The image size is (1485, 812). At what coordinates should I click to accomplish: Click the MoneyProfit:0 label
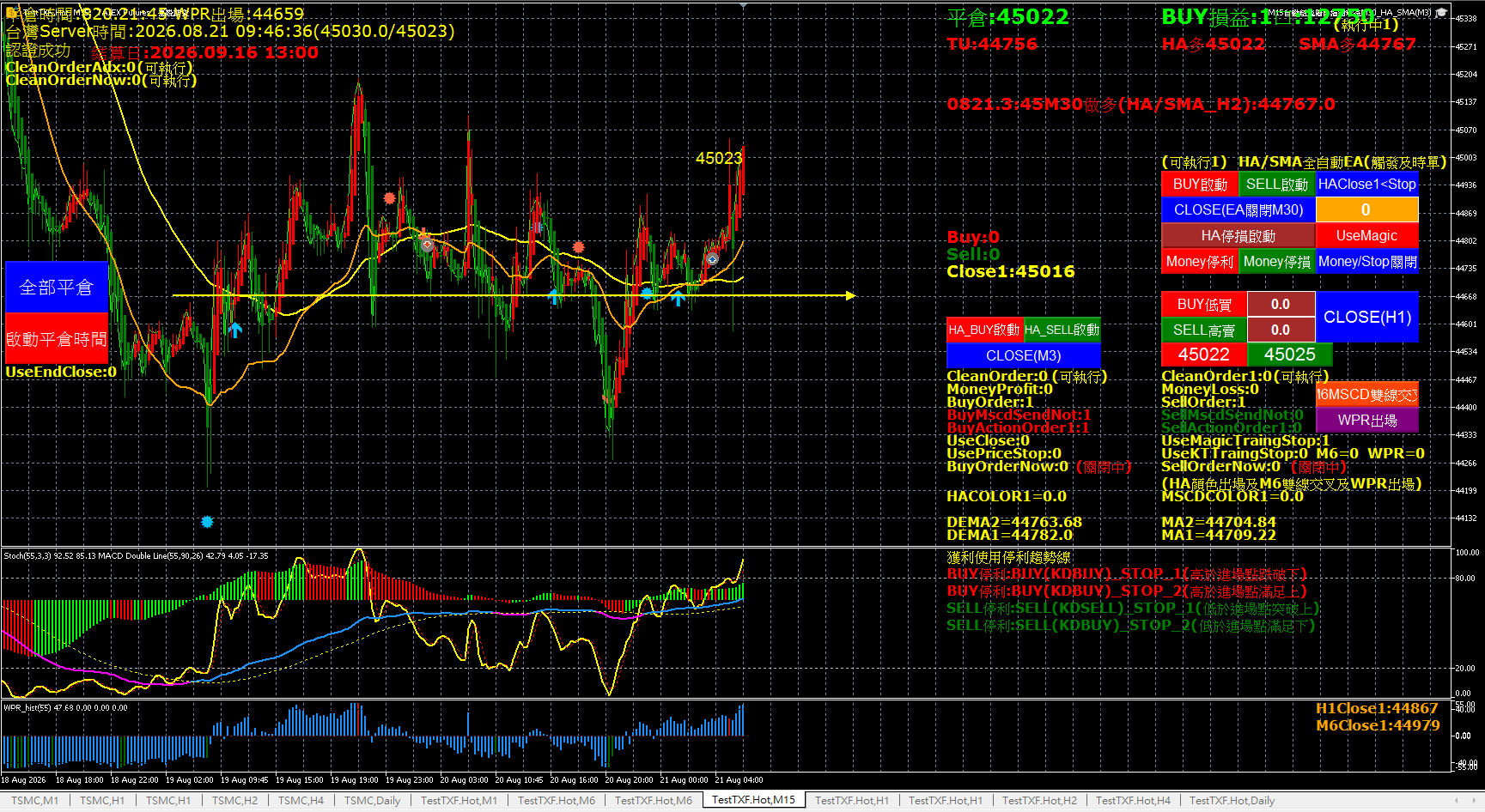click(x=1000, y=389)
